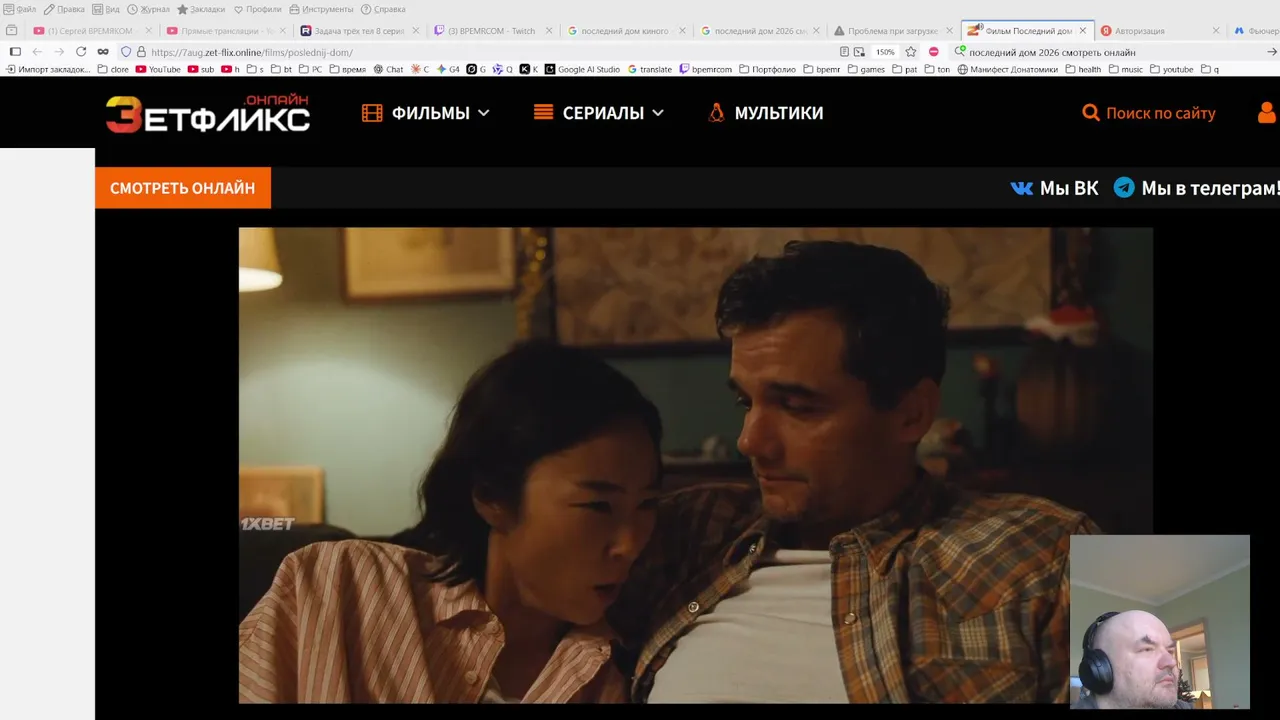
Task: Open the youtube bookmarks folder
Action: [x=1172, y=70]
